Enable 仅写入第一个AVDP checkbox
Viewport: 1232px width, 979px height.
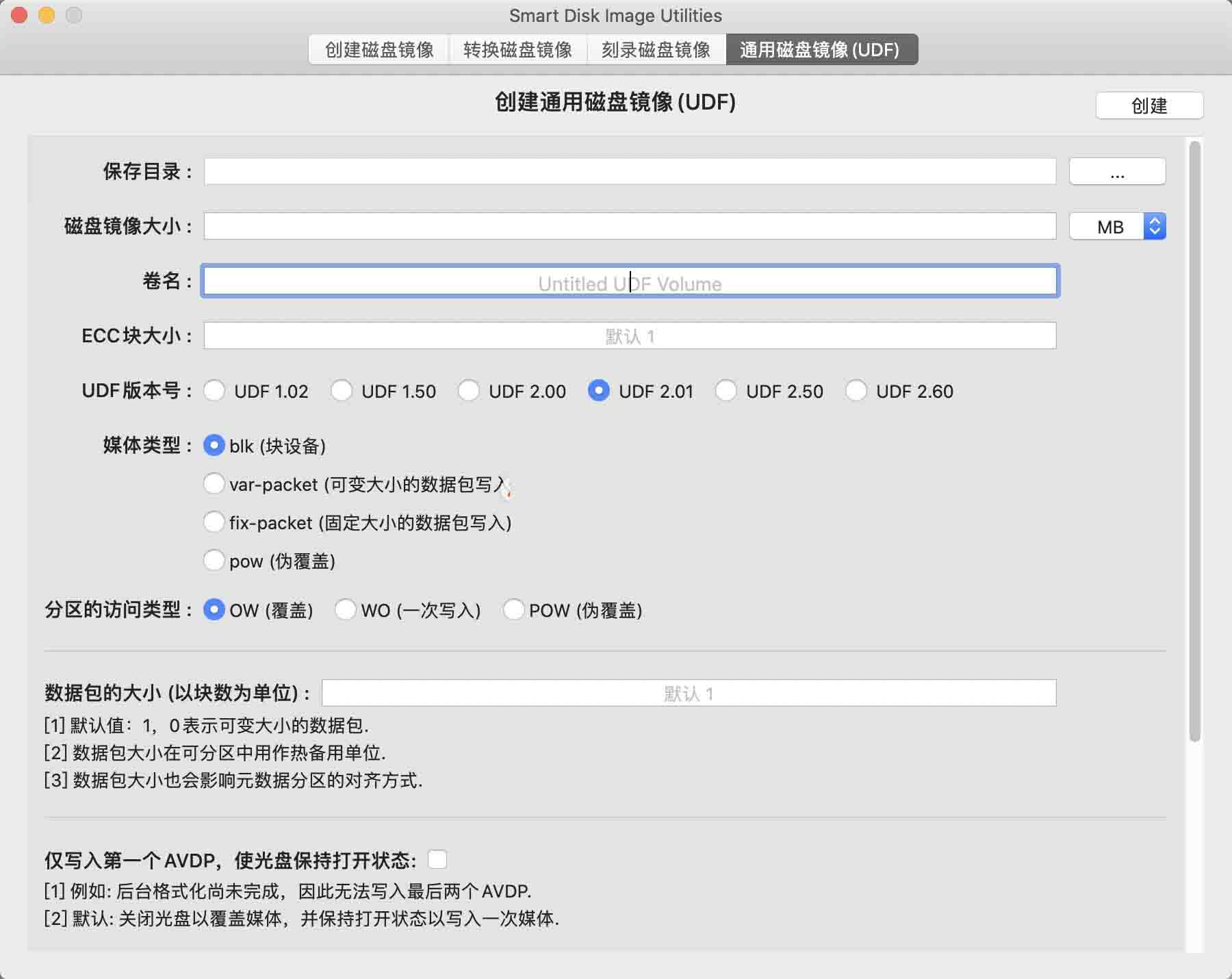coord(437,859)
